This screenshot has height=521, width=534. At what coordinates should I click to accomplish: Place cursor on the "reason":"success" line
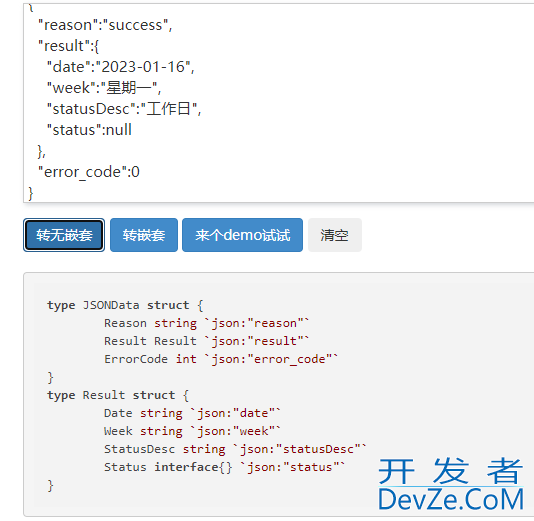coord(105,25)
